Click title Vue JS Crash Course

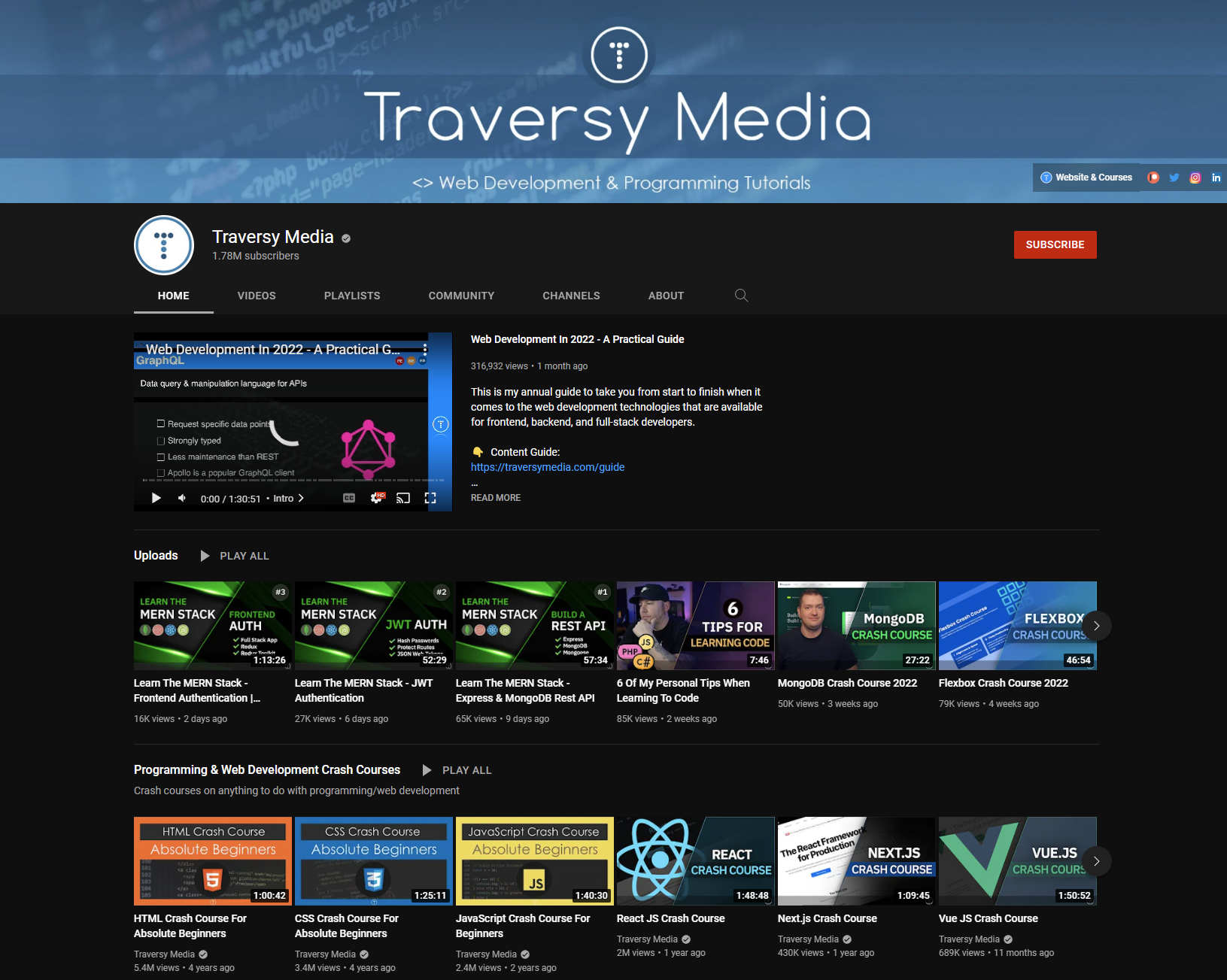click(989, 918)
